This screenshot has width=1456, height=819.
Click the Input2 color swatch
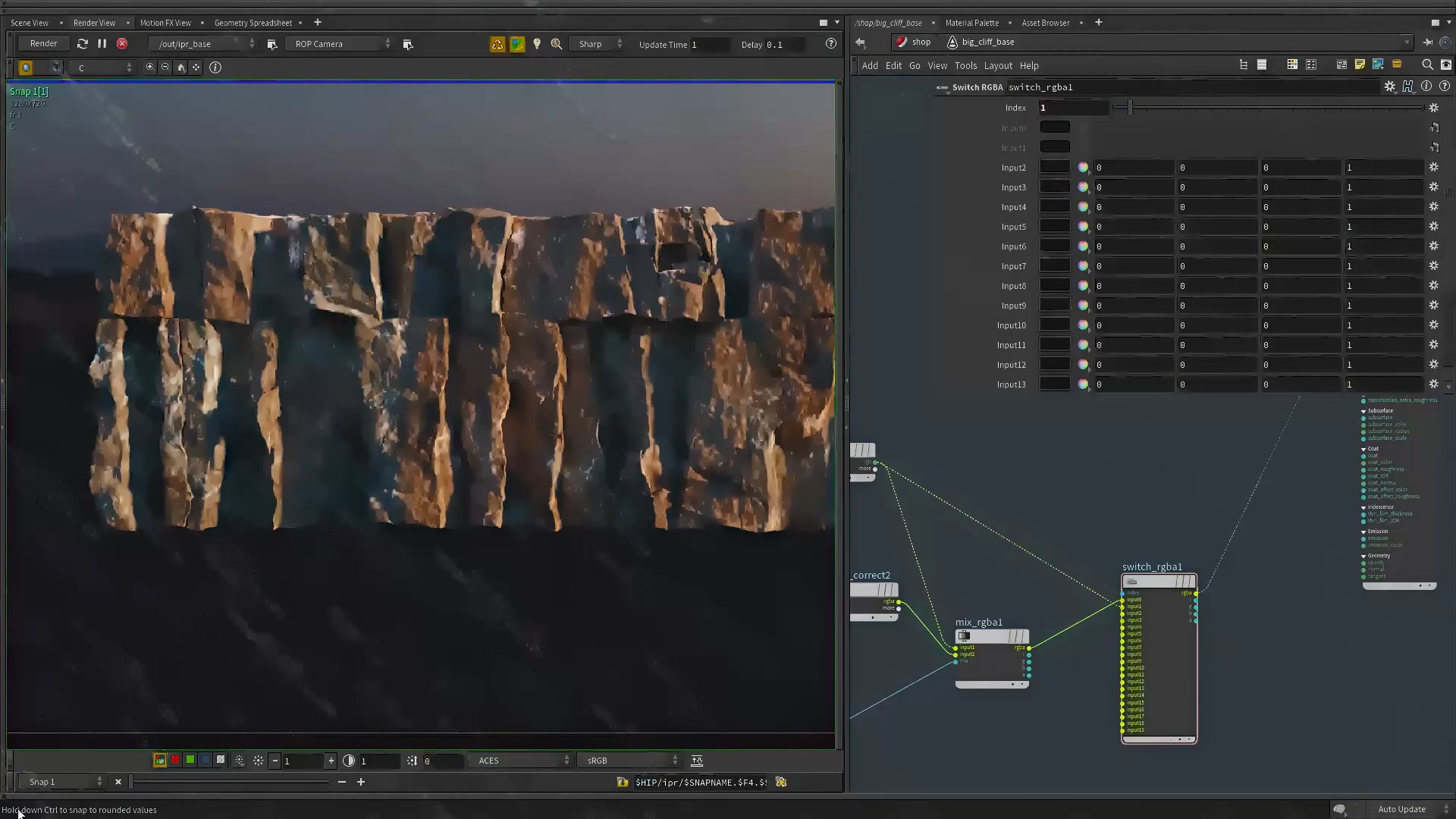point(1054,168)
